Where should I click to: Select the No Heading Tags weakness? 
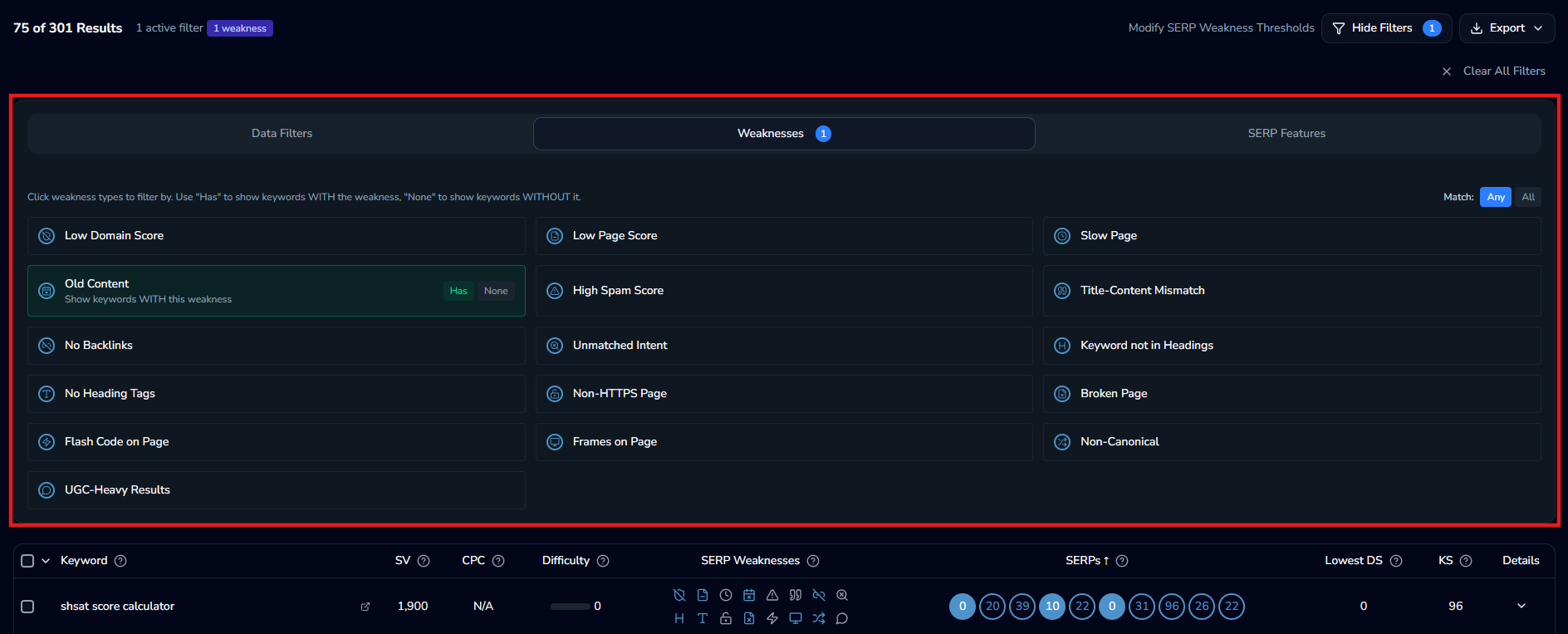tap(277, 394)
